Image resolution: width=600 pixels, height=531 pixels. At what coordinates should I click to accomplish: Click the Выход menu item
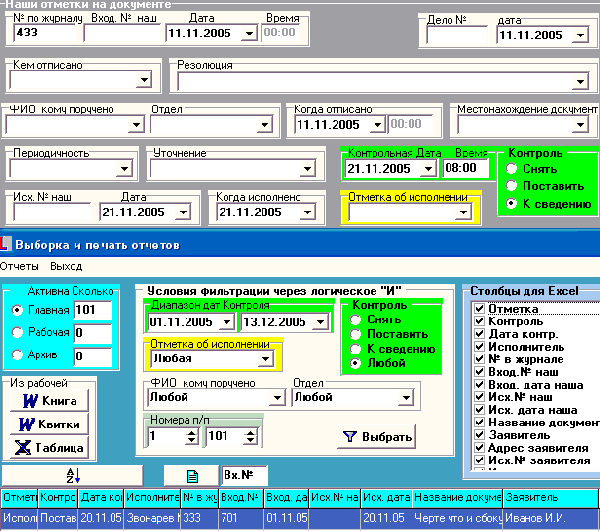point(66,267)
